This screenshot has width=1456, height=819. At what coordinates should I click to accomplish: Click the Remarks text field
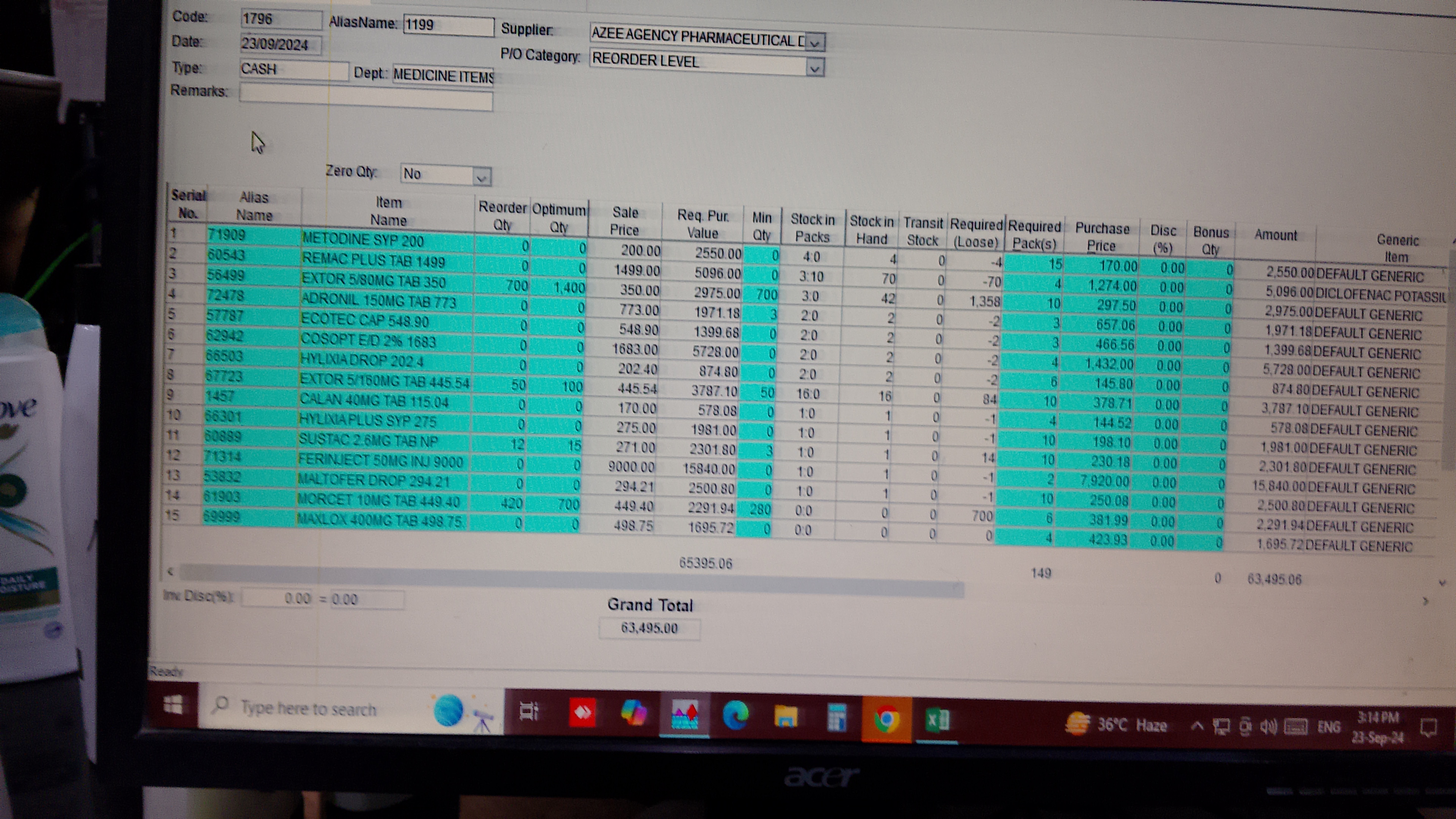pyautogui.click(x=366, y=100)
